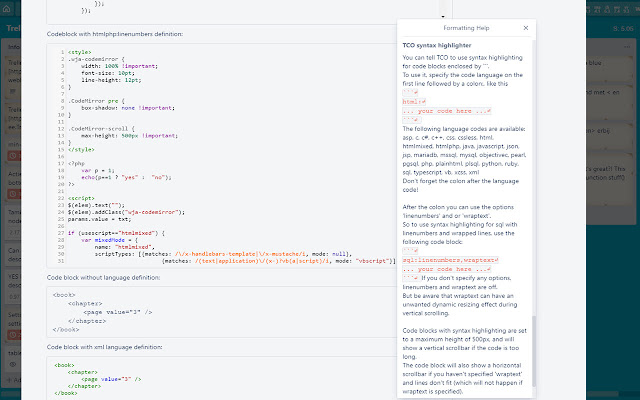Click the style tag on code line 1
The height and width of the screenshot is (400, 640).
click(x=81, y=51)
